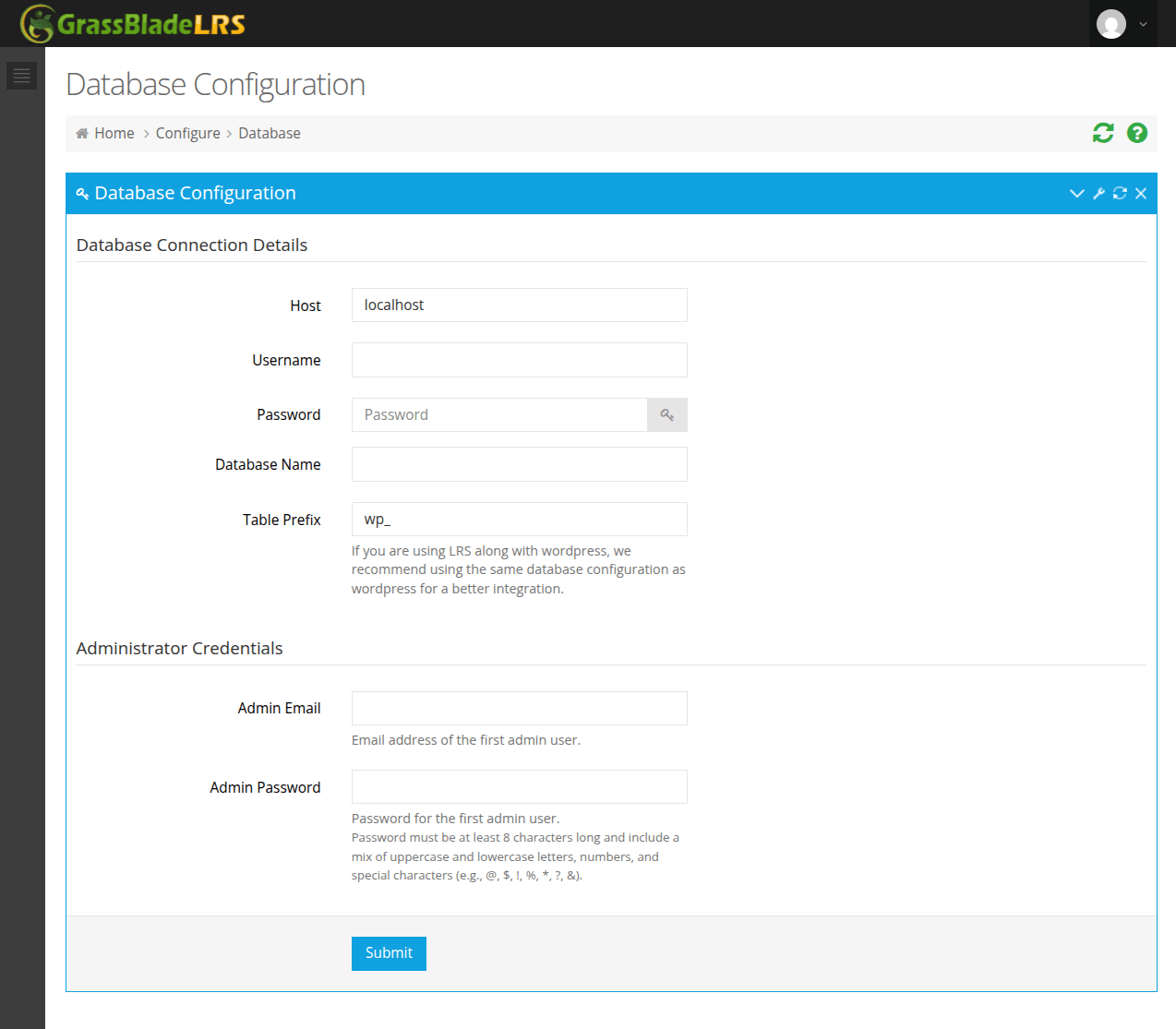Focus the Host input field
1176x1029 pixels.
[x=520, y=305]
